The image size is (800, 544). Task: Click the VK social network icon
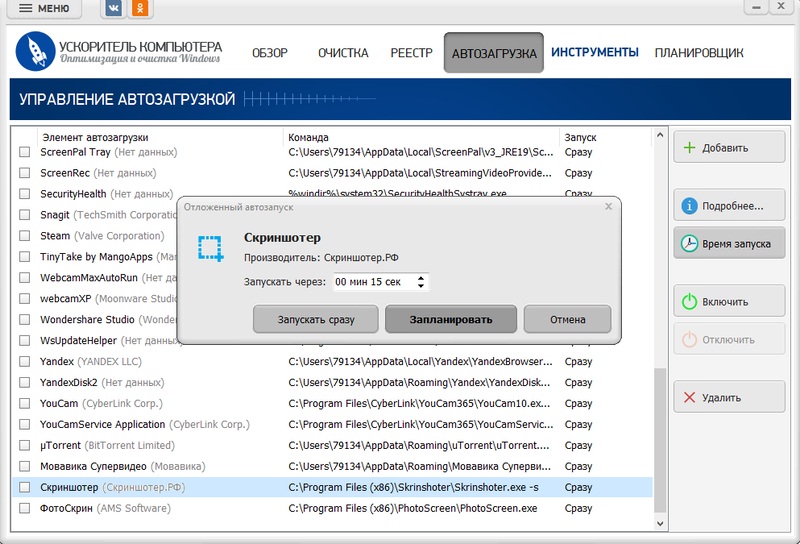pos(114,9)
